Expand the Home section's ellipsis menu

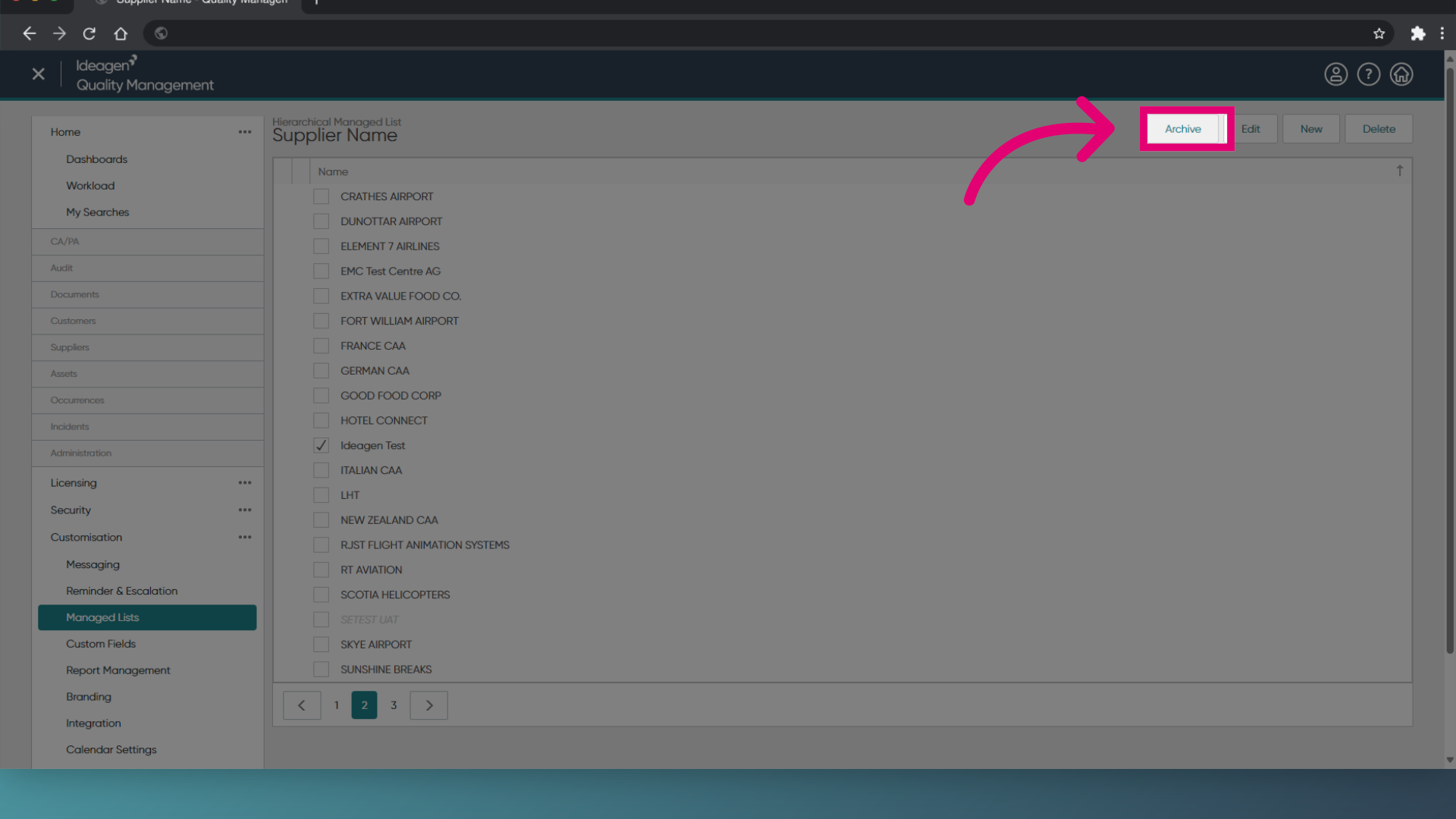point(245,132)
